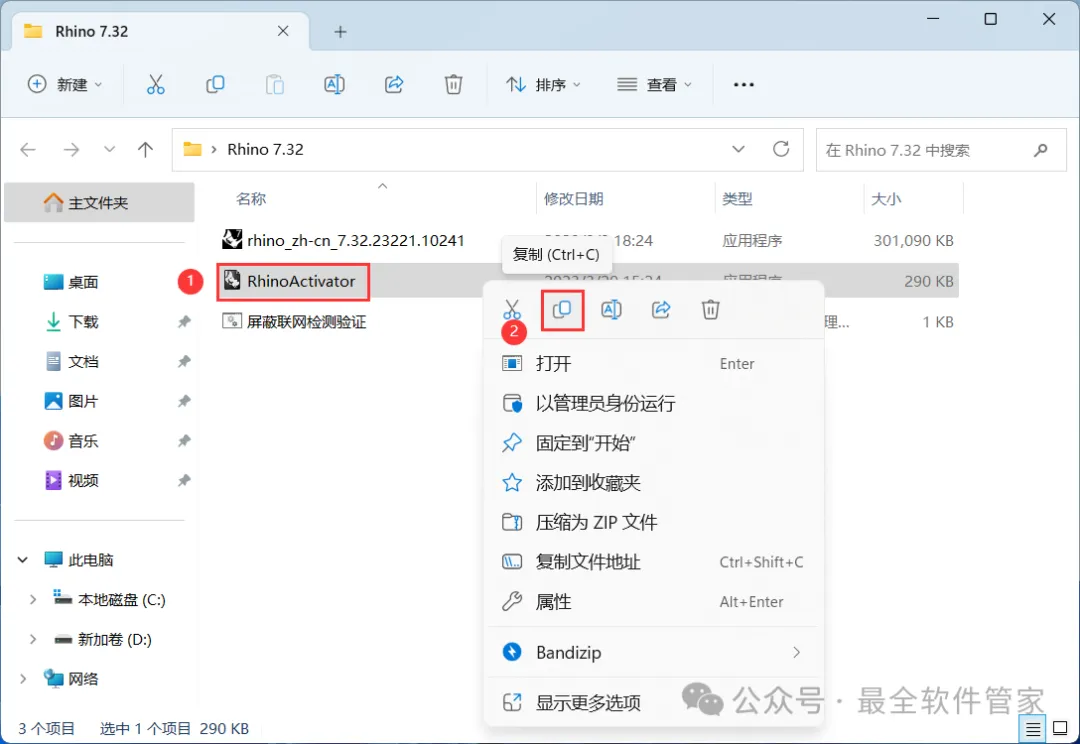The width and height of the screenshot is (1080, 744).
Task: Click the search magnifier icon
Action: [1041, 149]
